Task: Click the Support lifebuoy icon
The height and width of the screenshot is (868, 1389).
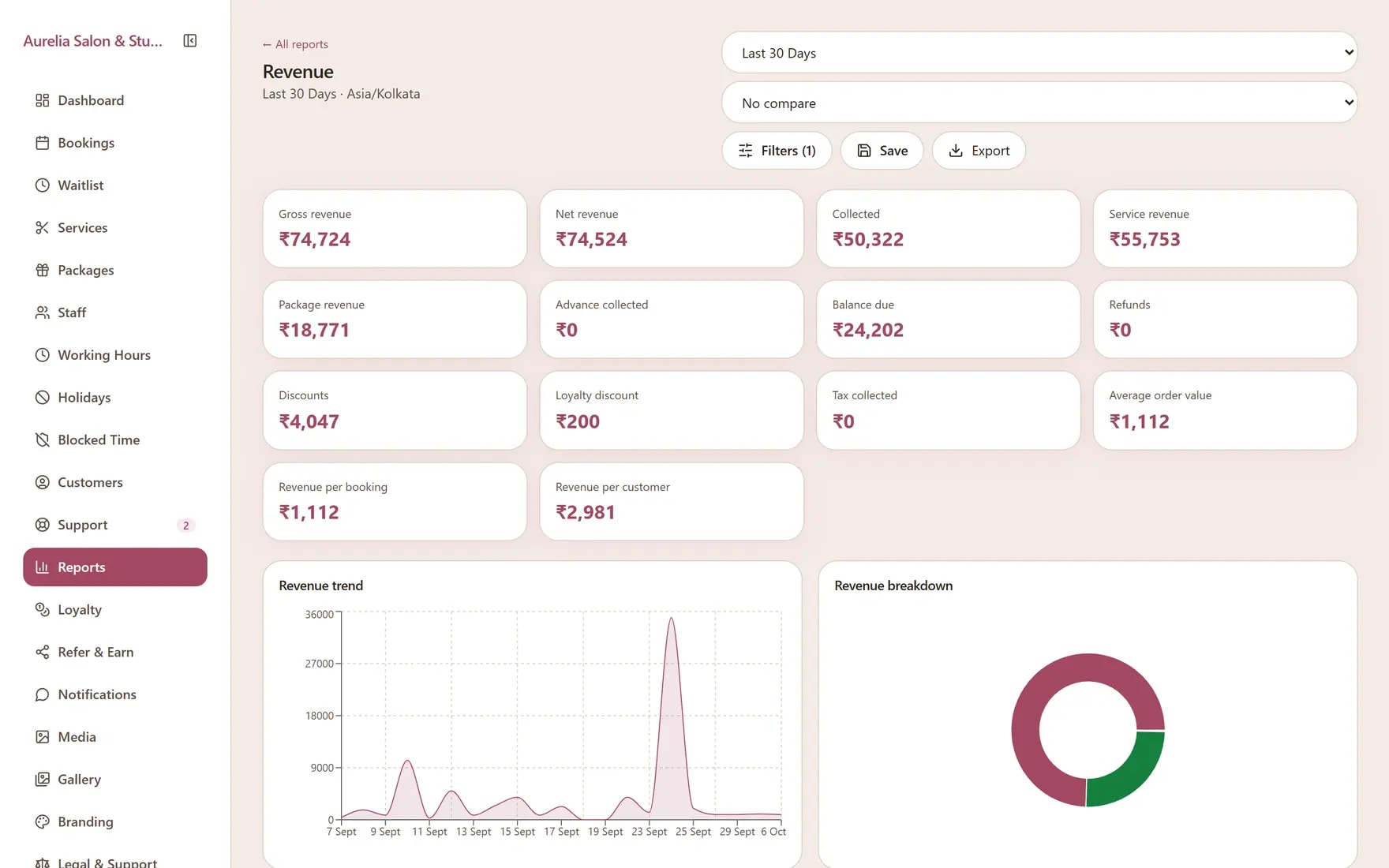Action: coord(42,525)
